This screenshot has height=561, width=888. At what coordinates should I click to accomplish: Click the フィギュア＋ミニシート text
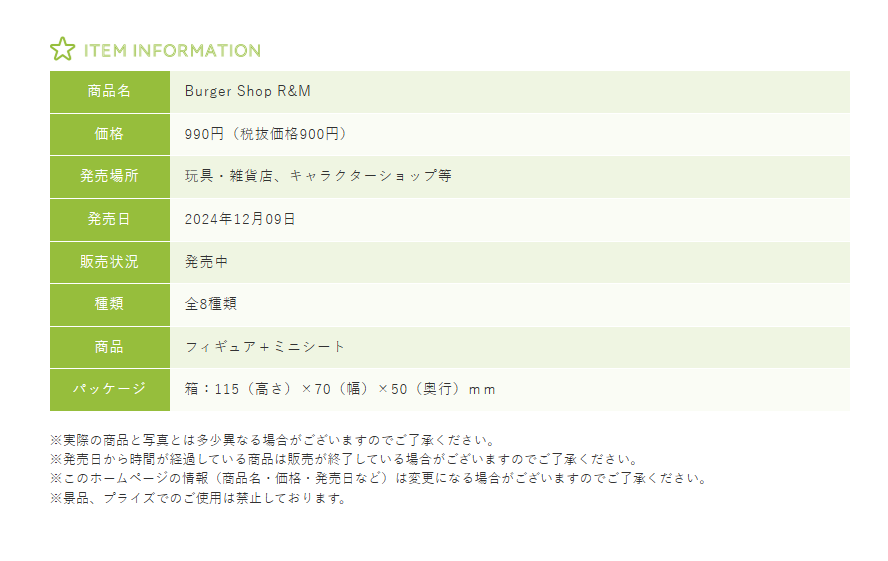(x=265, y=347)
